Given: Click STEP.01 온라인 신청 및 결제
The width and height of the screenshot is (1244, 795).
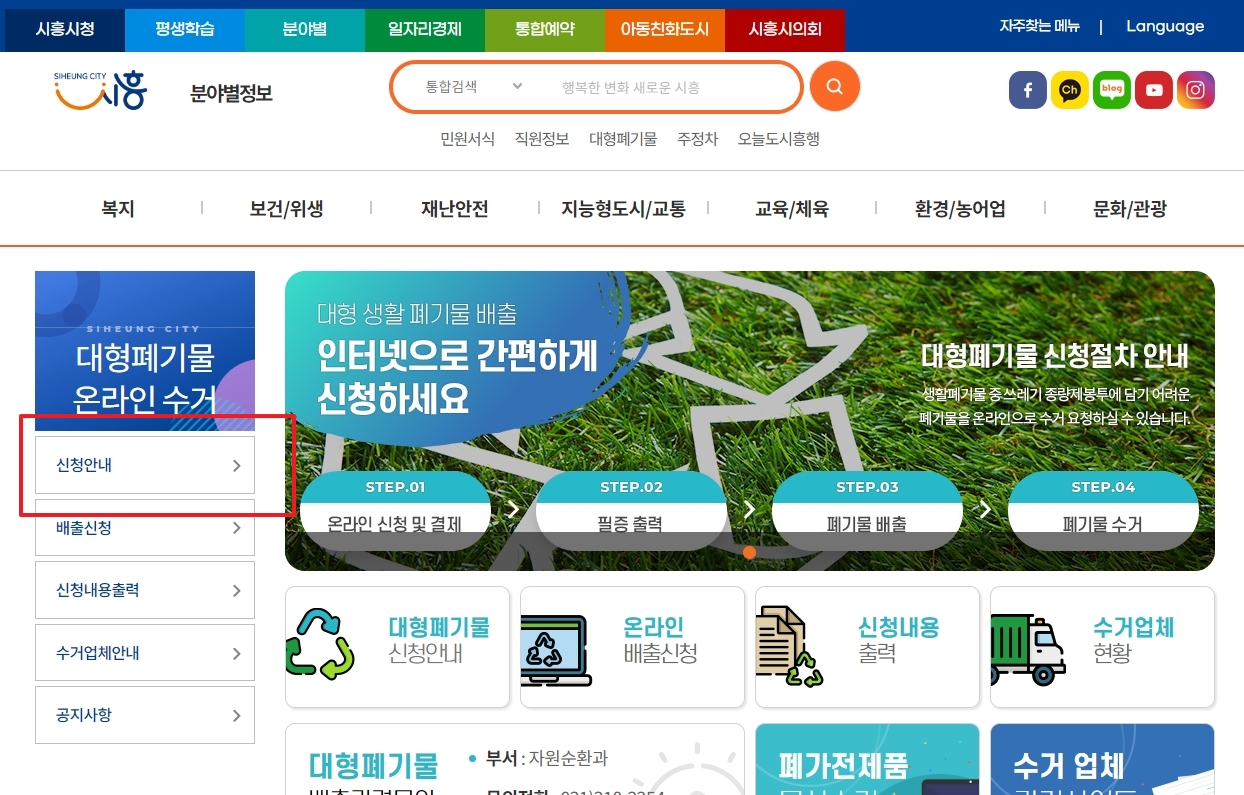Looking at the screenshot, I should click(395, 509).
